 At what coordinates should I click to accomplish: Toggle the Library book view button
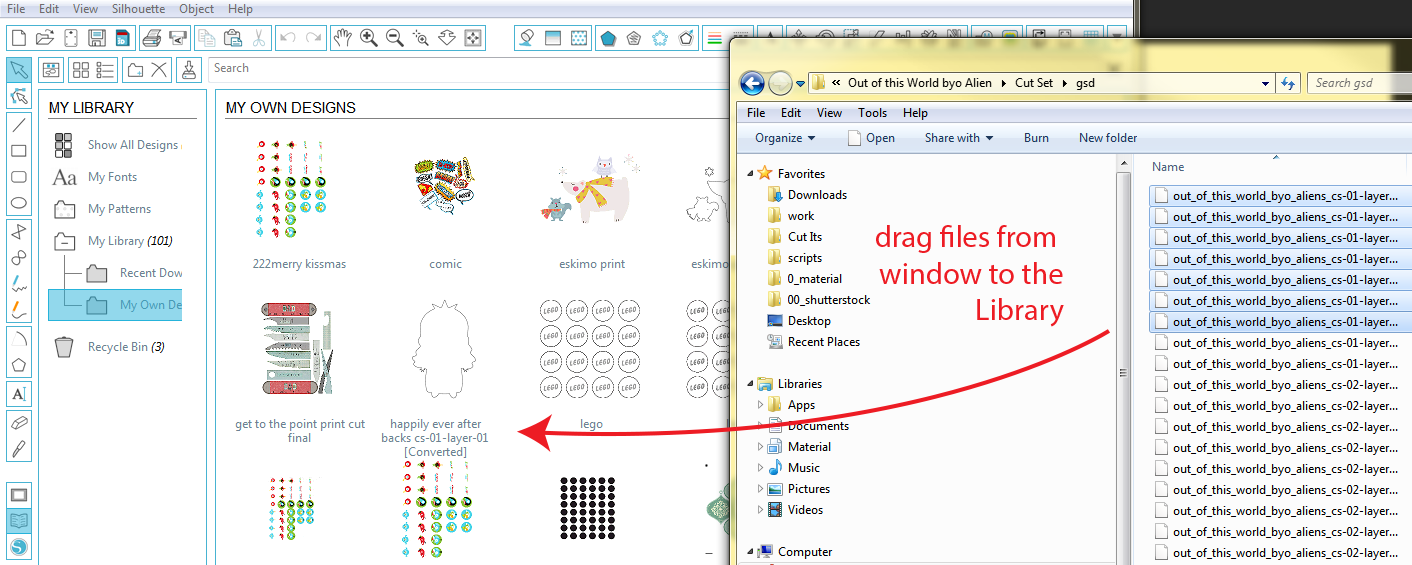19,521
